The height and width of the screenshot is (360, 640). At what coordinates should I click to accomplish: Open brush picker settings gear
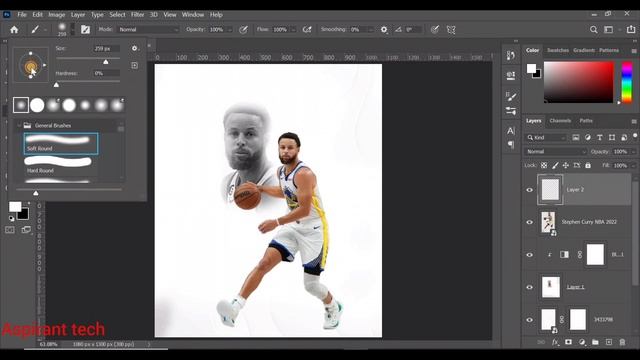[135, 48]
